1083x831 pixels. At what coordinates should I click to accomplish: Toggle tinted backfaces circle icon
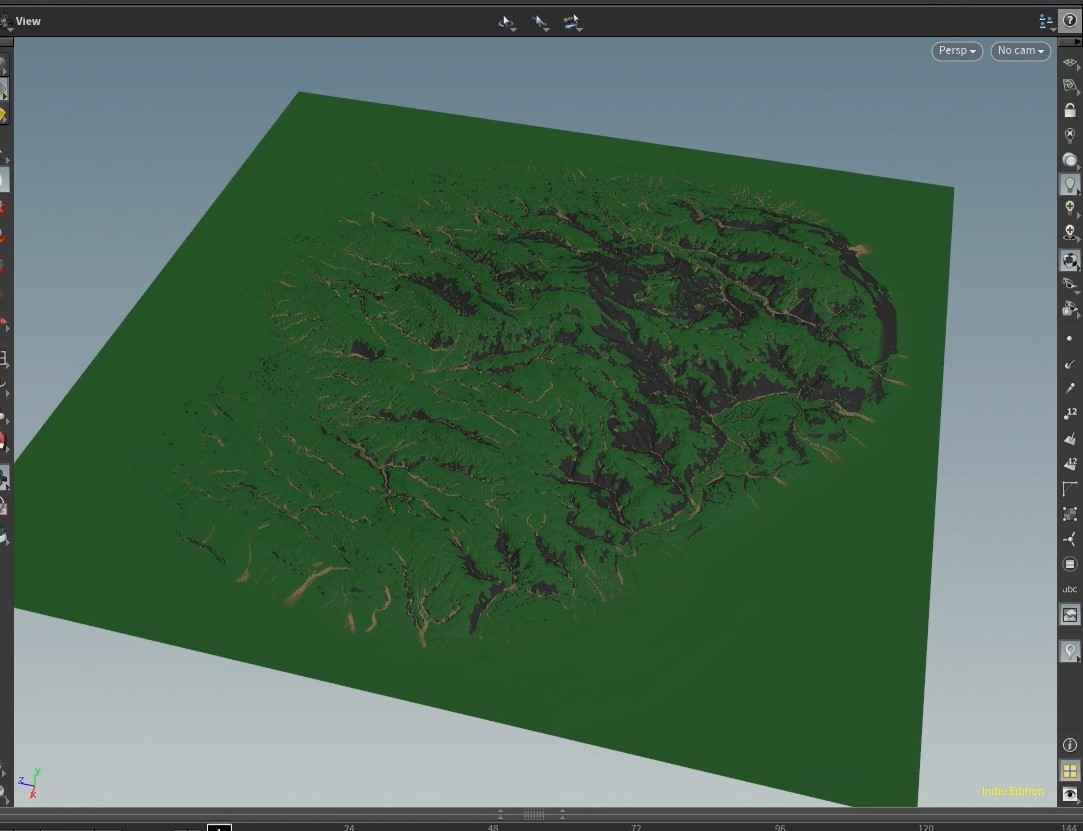[x=1070, y=564]
